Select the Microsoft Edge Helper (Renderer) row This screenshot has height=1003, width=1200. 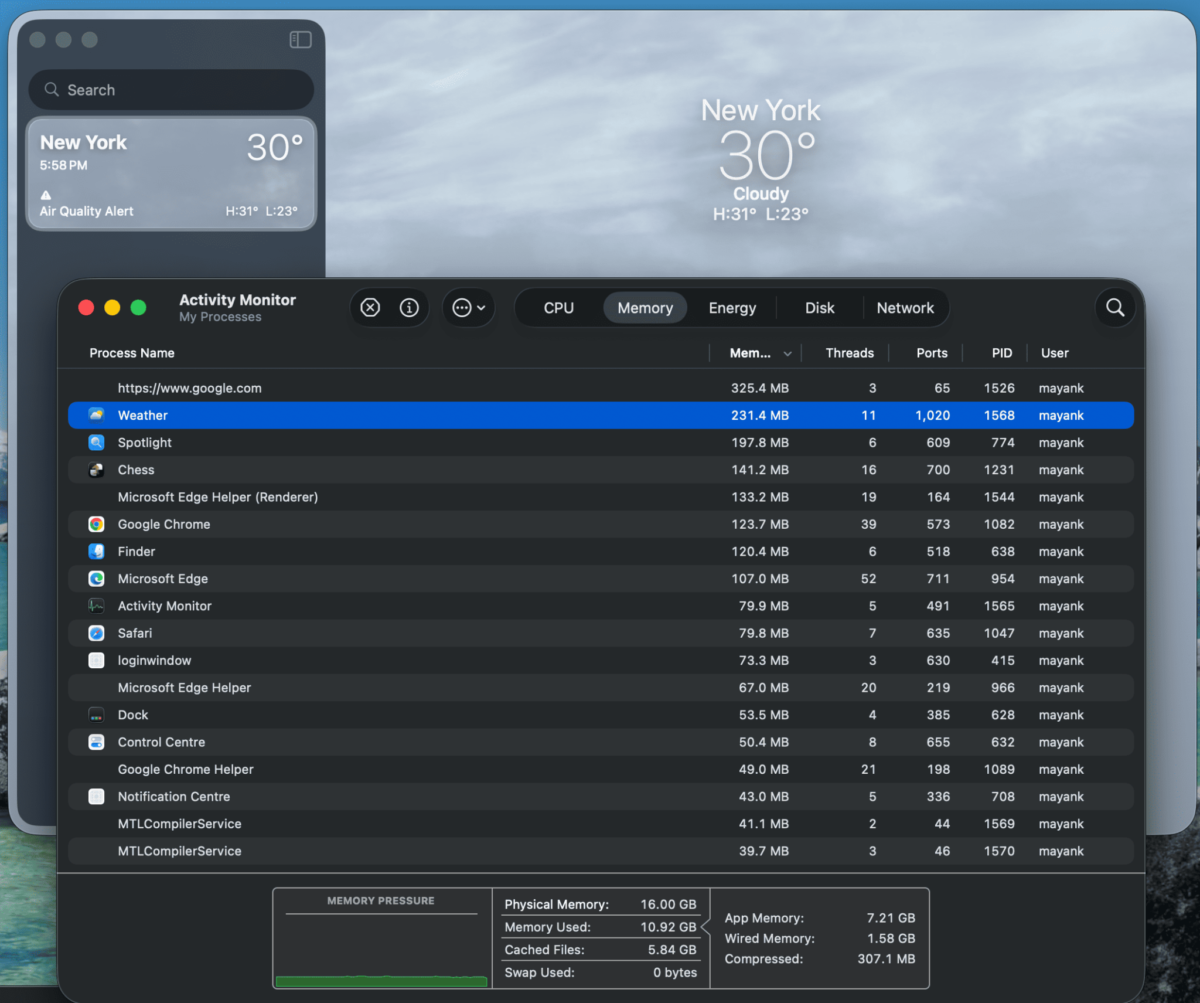[601, 497]
